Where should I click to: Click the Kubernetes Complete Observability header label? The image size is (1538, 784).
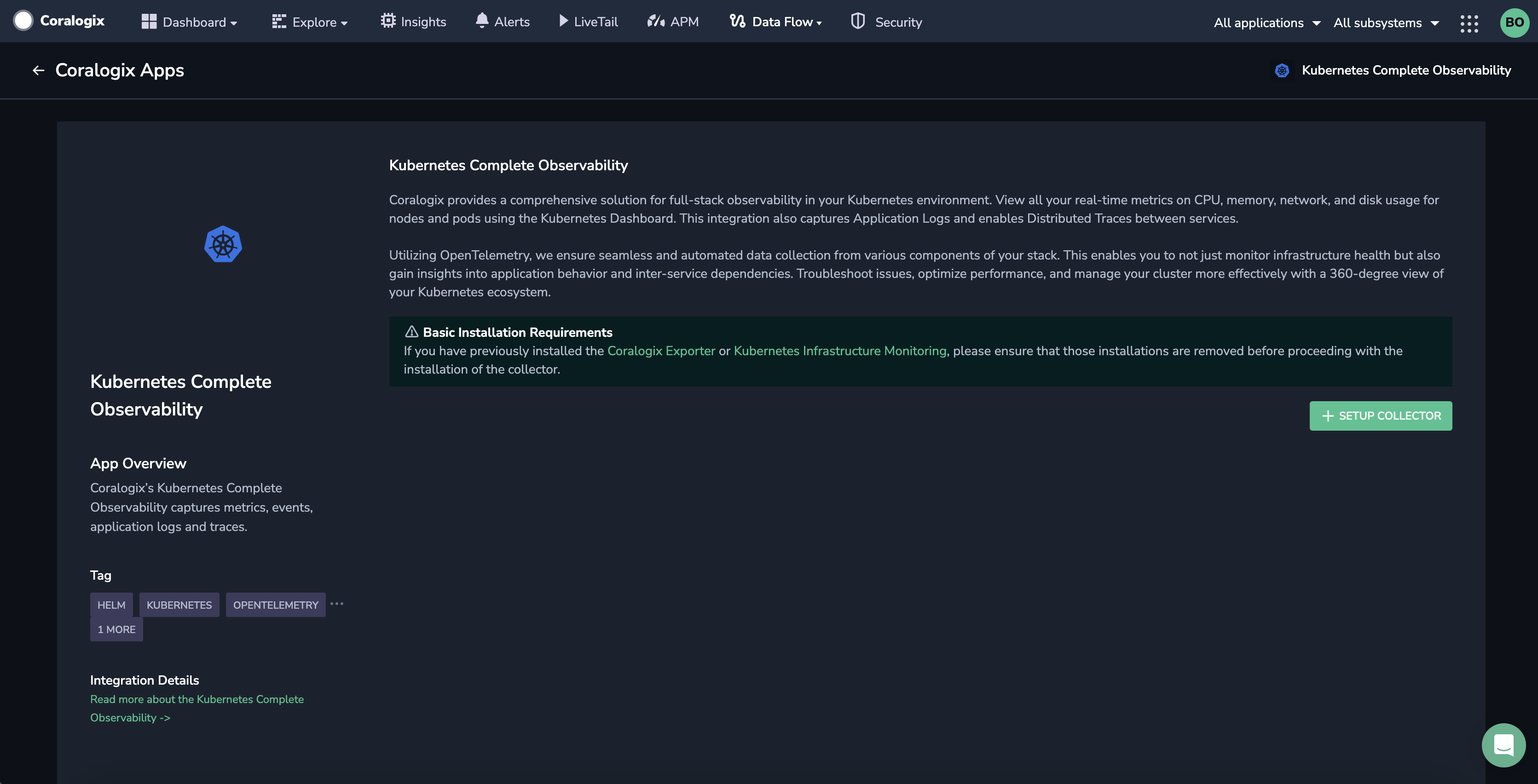(x=1406, y=70)
